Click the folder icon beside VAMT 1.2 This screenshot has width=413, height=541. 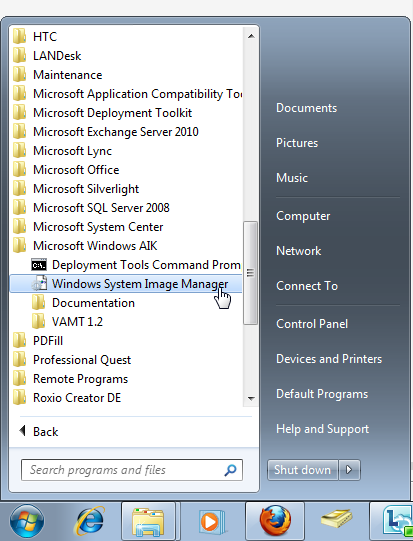point(38,321)
